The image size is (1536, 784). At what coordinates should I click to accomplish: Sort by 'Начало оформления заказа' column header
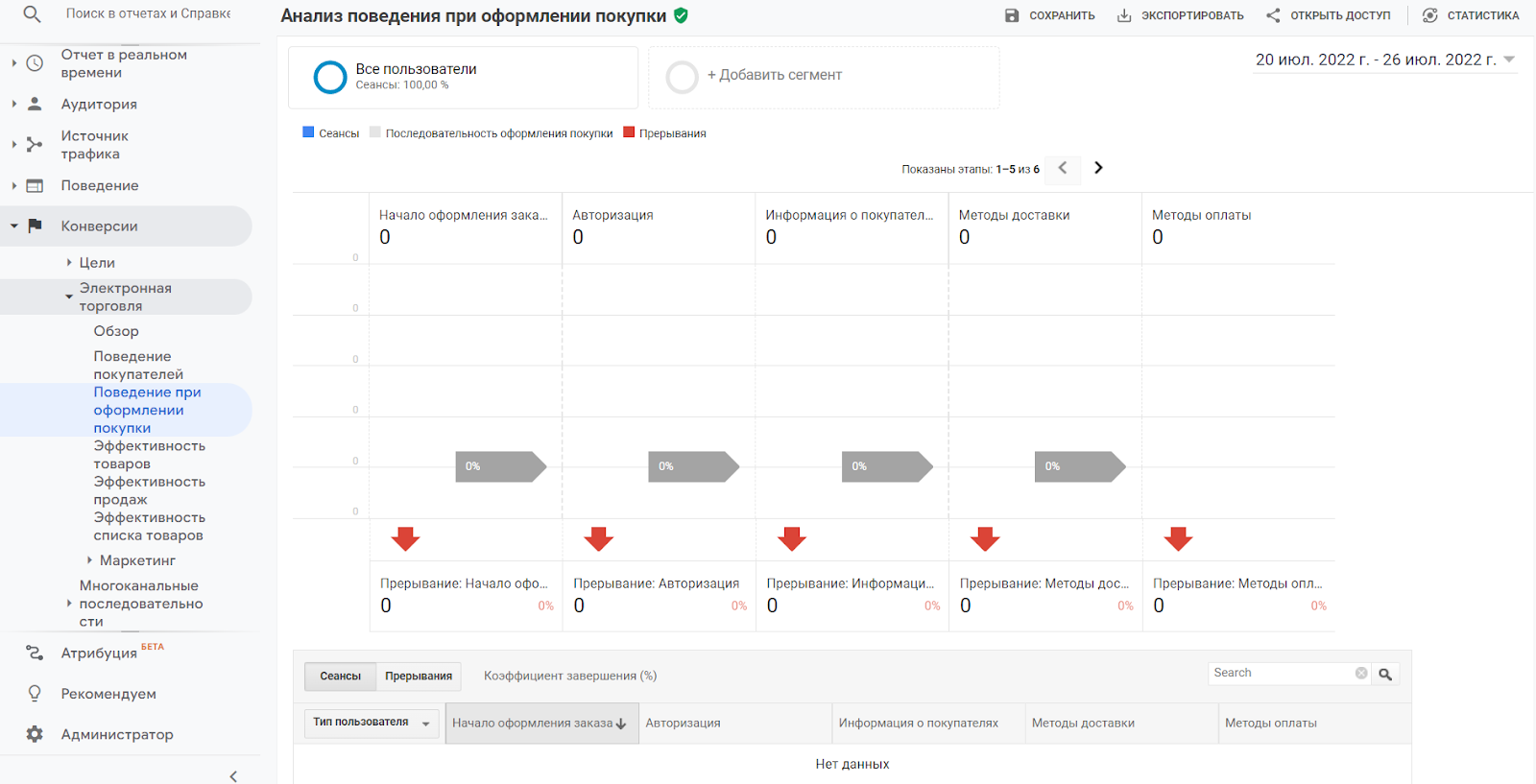(x=541, y=724)
